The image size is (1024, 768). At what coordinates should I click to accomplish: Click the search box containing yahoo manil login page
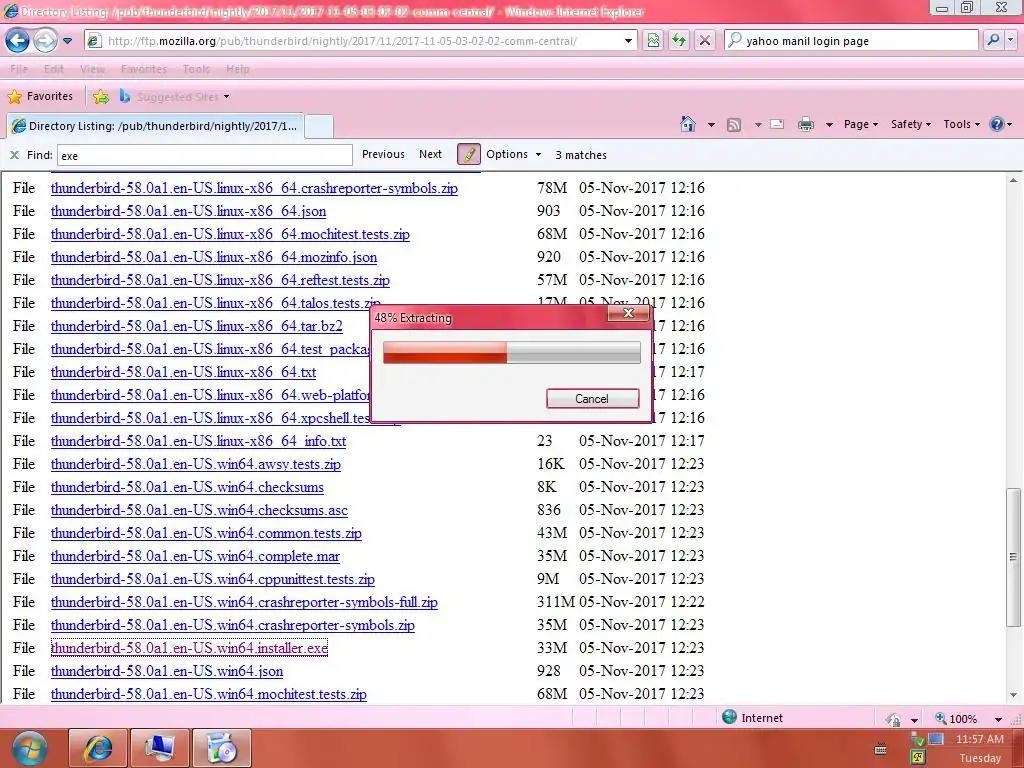[852, 40]
